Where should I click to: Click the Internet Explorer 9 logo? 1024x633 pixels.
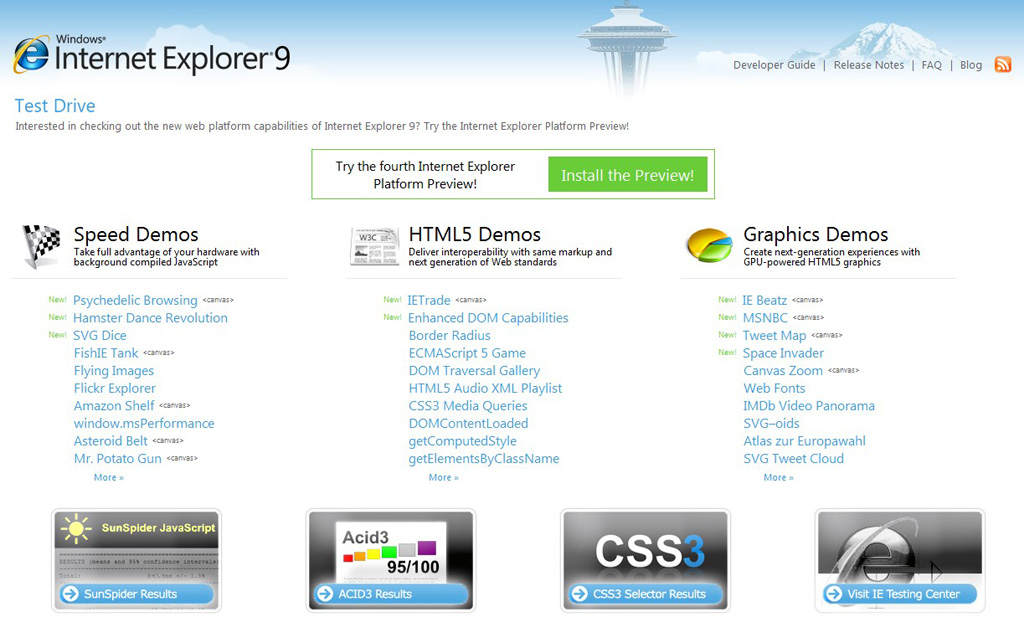(x=152, y=55)
